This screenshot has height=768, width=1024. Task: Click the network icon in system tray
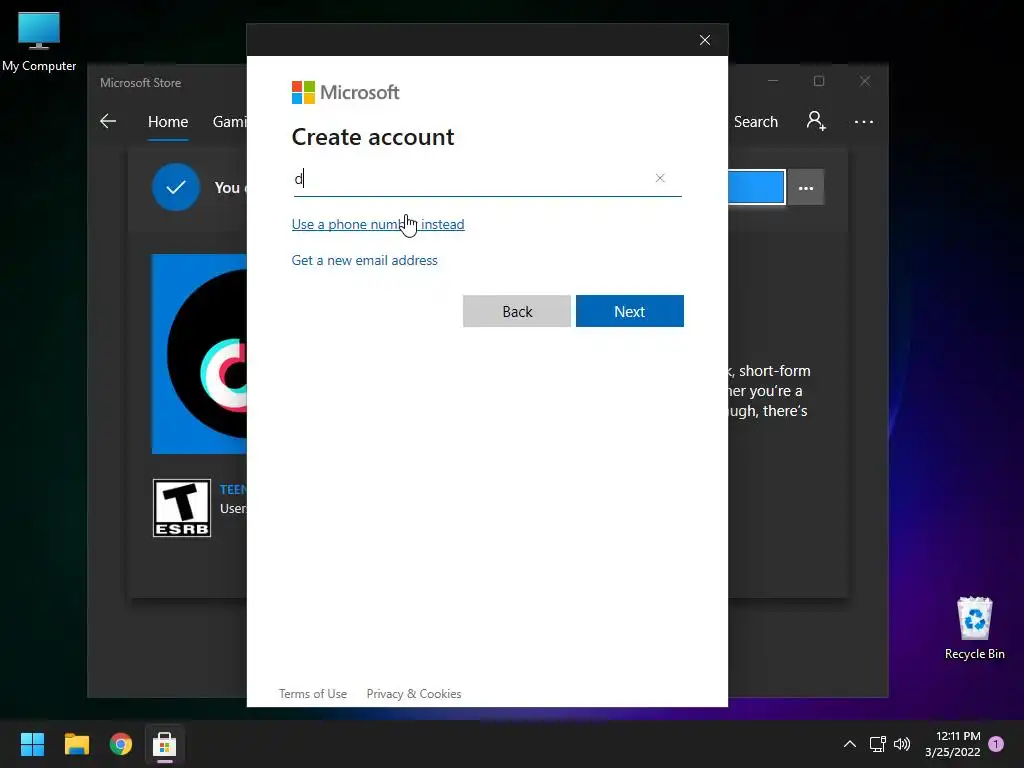tap(877, 744)
